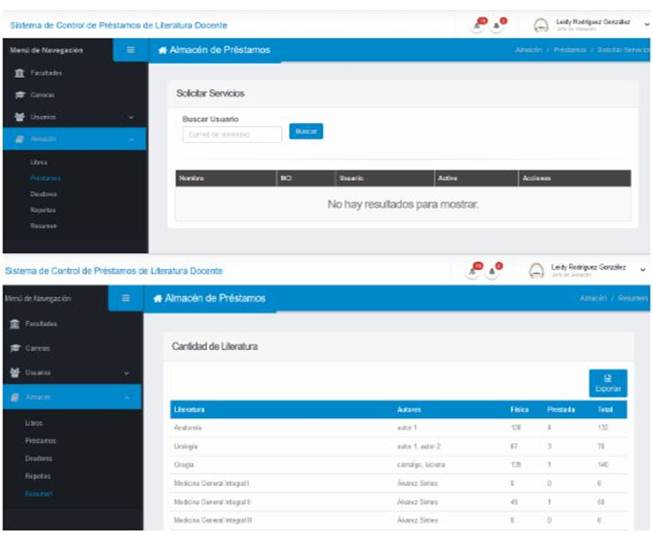
Task: Click the home icon beside the upper Almacén de Préstamos title
Action: [163, 50]
